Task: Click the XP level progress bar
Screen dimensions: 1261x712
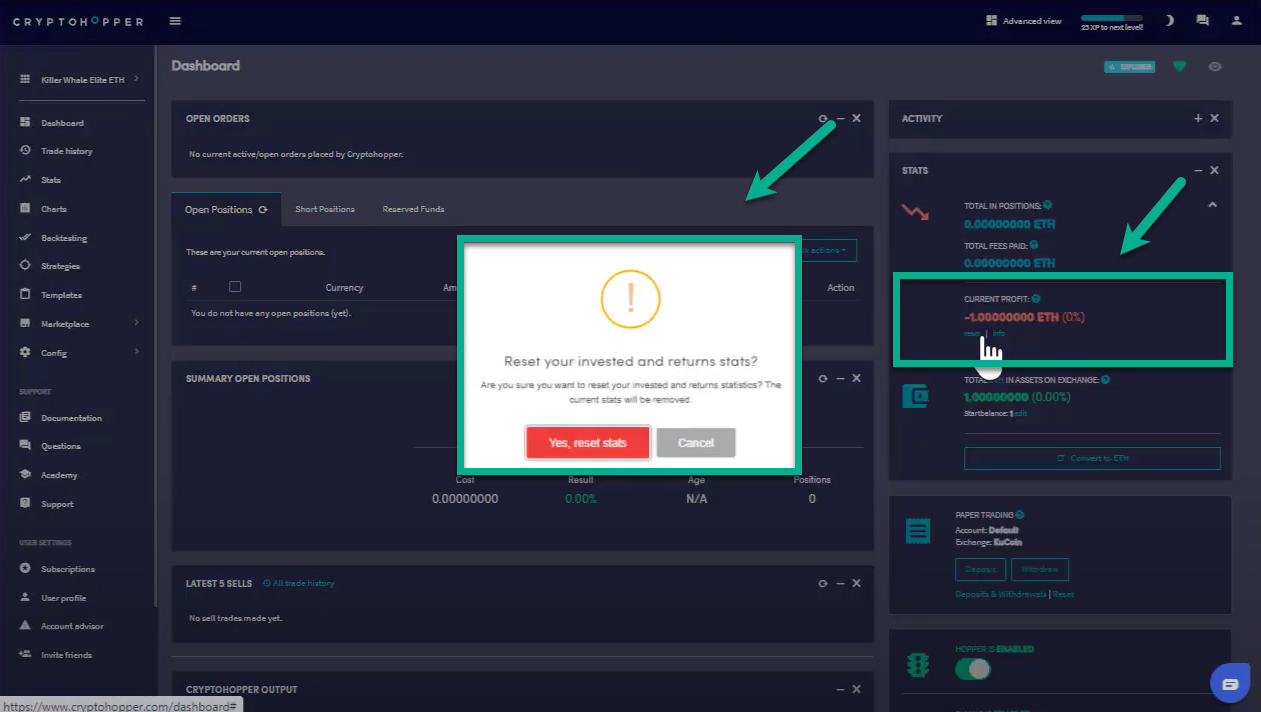Action: tap(1112, 18)
